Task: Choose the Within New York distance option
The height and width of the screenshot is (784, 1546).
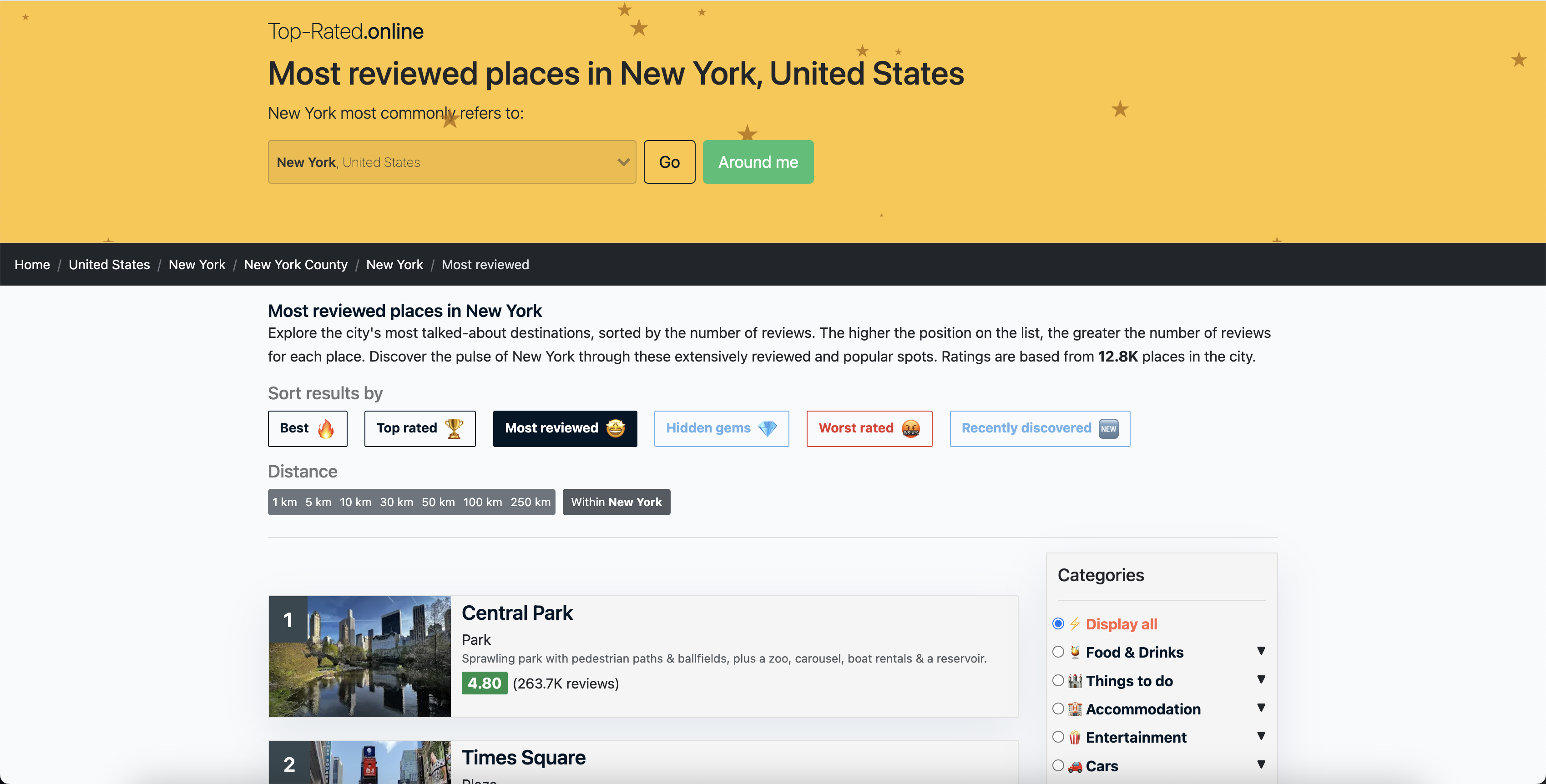Action: pos(616,502)
